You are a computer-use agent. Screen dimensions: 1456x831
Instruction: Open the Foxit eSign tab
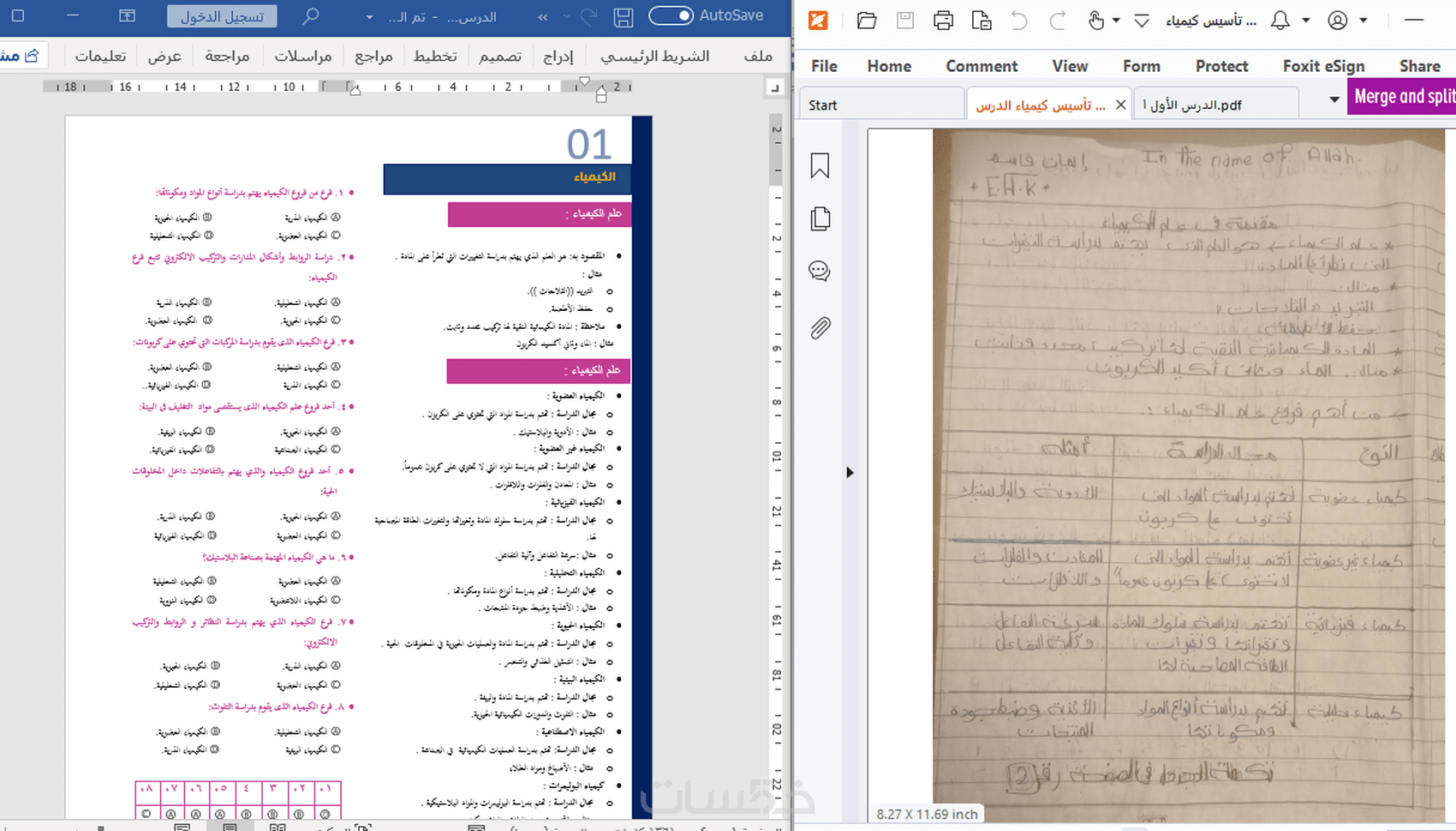[x=1323, y=66]
